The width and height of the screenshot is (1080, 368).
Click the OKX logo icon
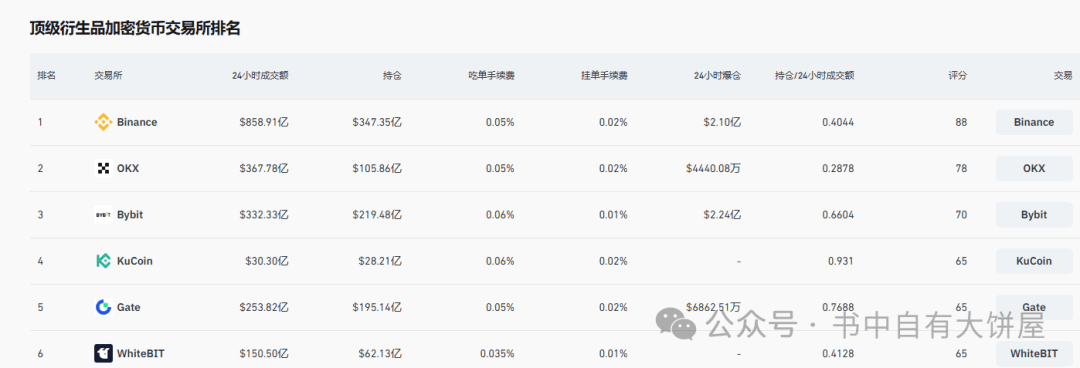[103, 168]
